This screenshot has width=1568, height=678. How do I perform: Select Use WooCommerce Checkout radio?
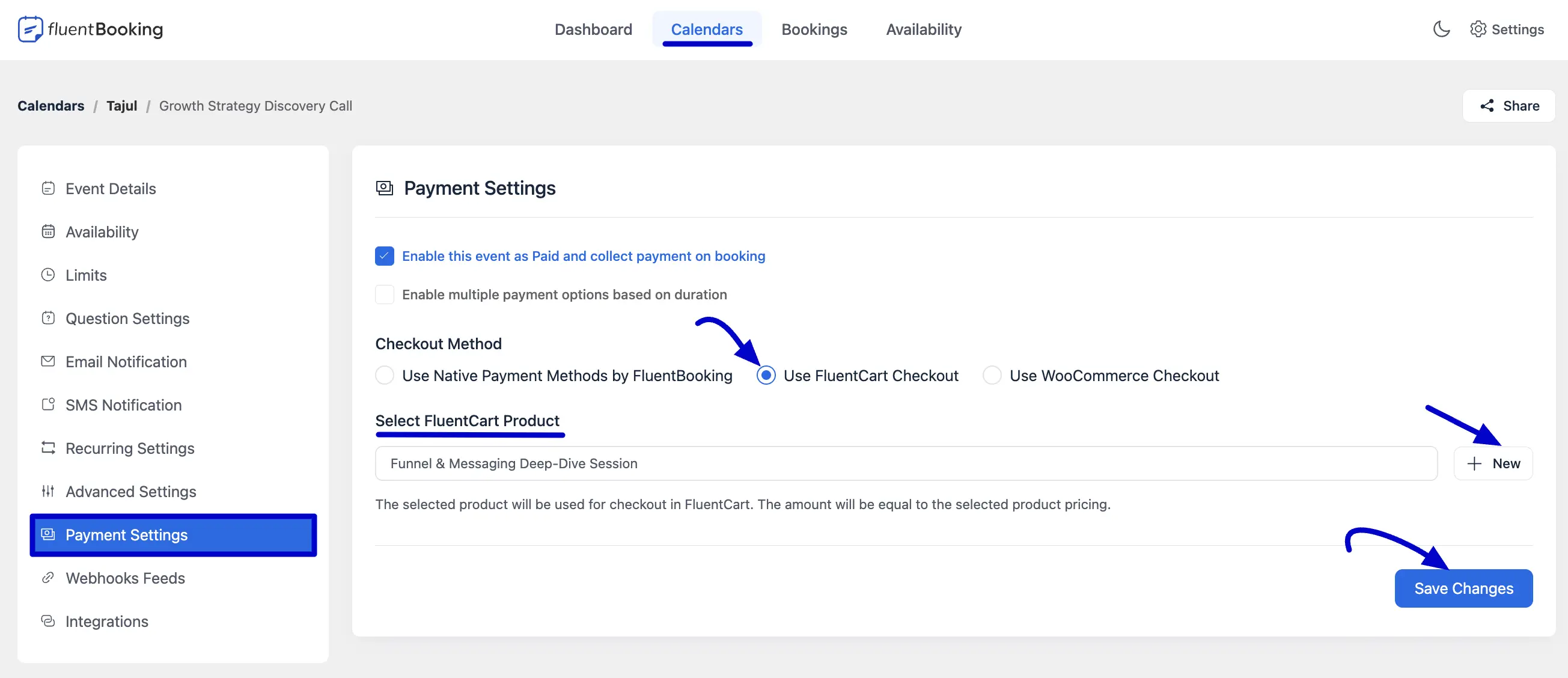click(992, 376)
